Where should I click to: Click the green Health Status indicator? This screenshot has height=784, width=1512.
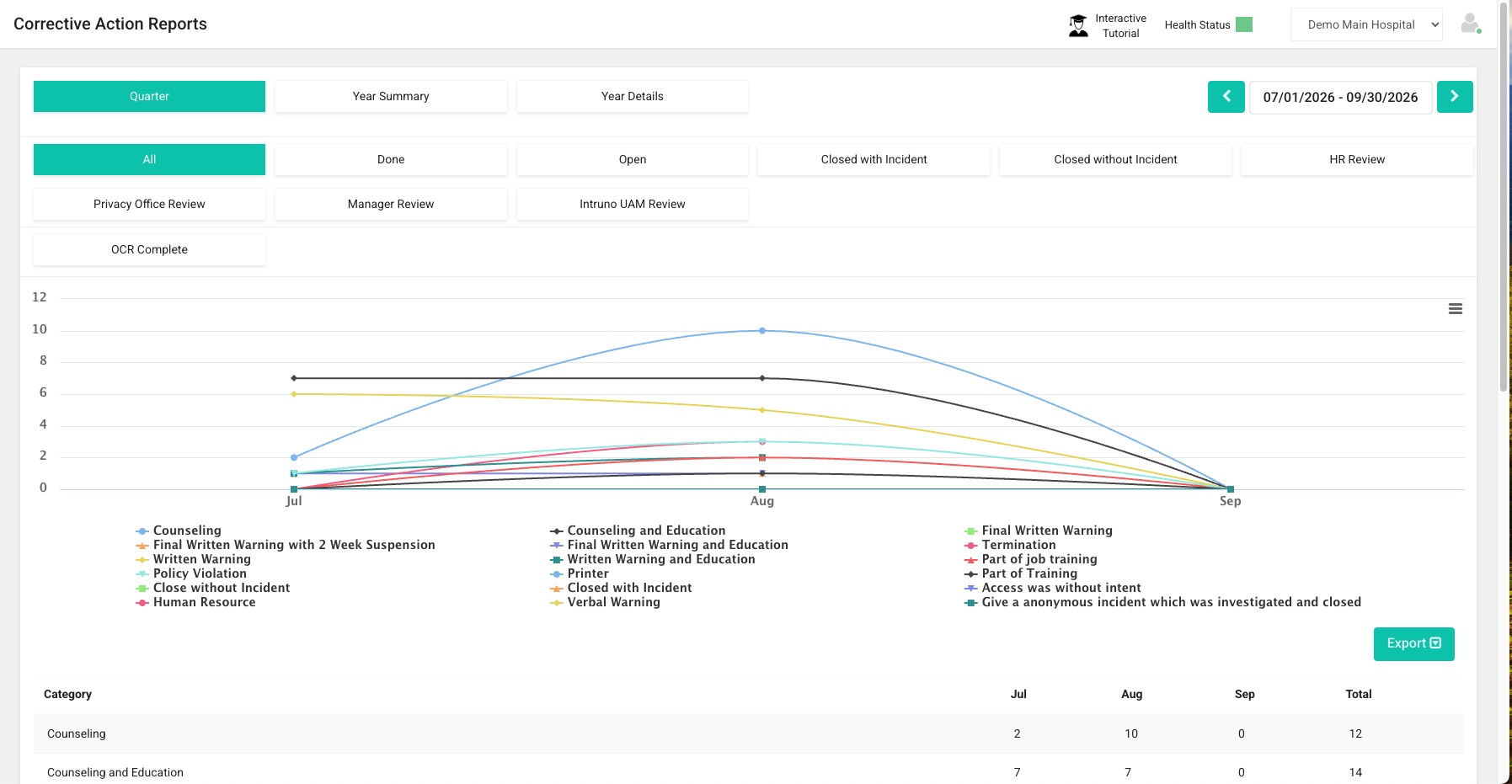[x=1243, y=24]
